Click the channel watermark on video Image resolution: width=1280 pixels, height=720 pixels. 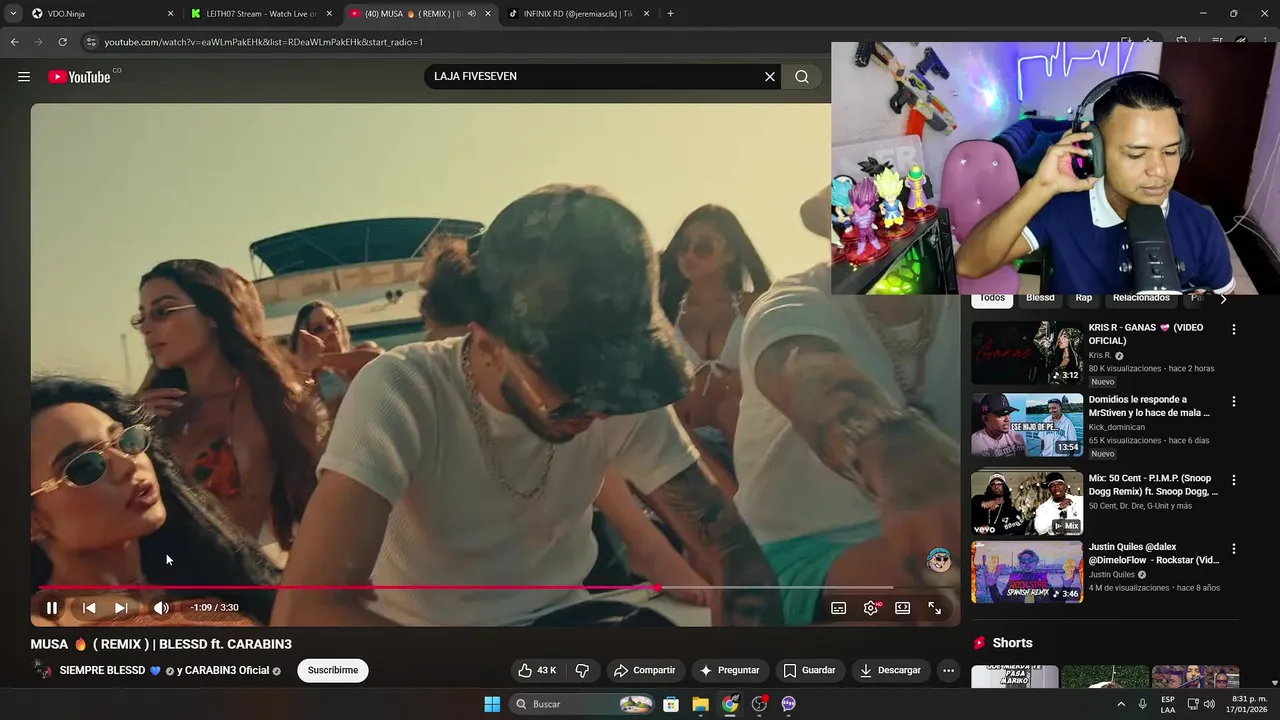(938, 560)
